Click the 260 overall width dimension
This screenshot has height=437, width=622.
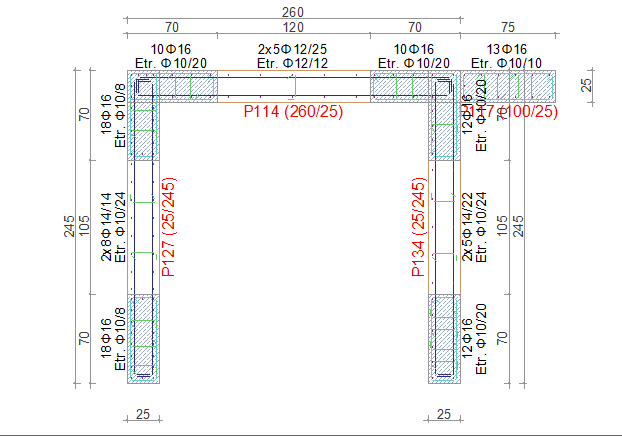[x=293, y=11]
